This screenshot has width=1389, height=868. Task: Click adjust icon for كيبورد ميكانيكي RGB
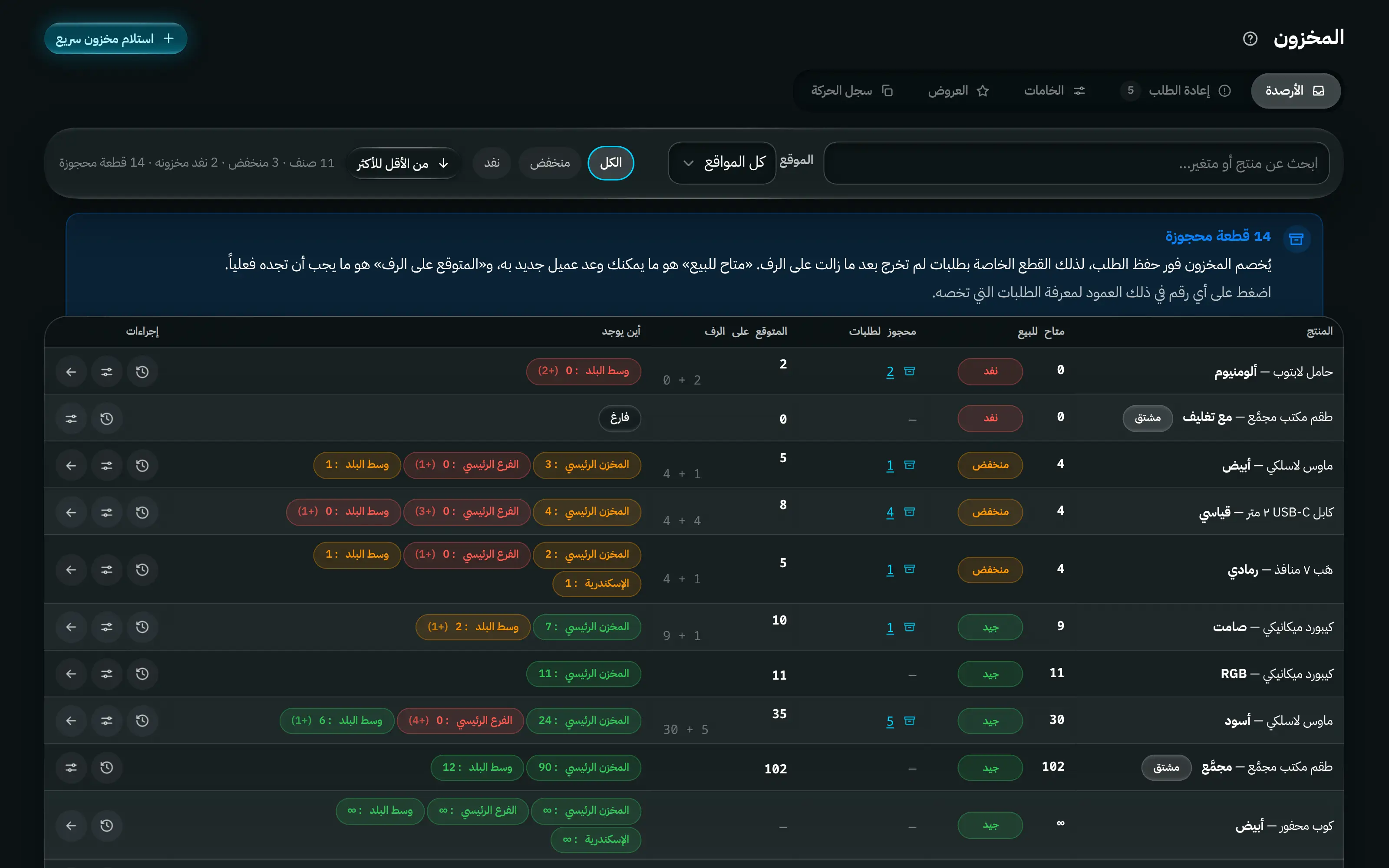107,674
